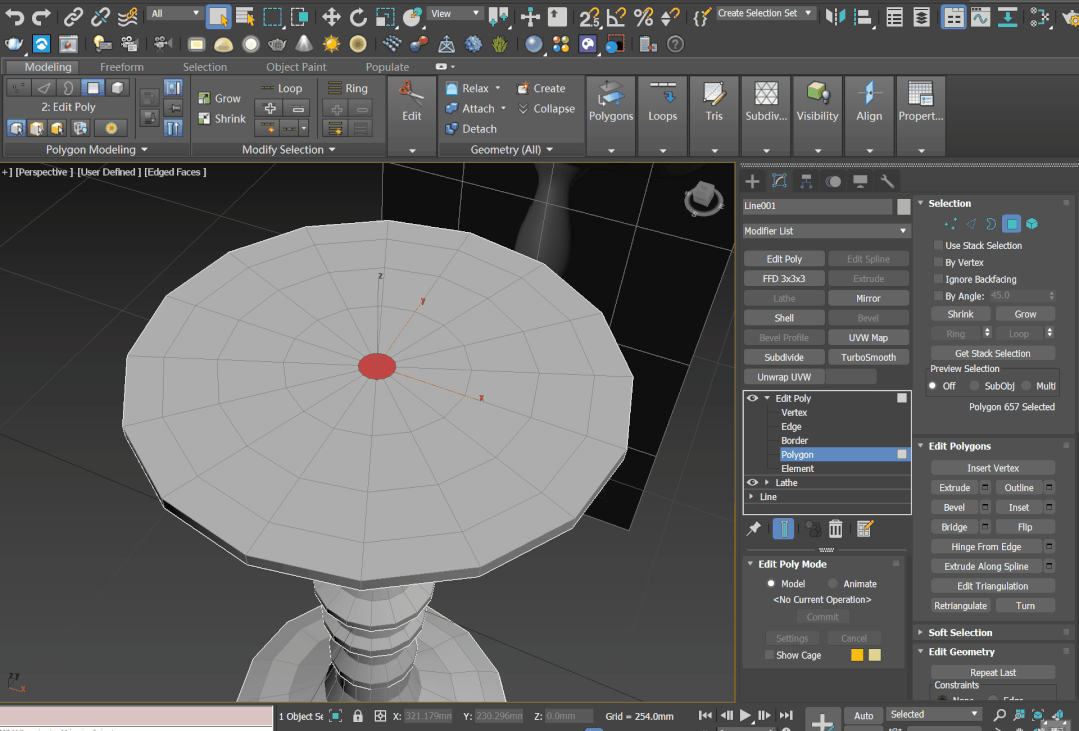Image resolution: width=1079 pixels, height=731 pixels.
Task: Open the Modifier List dropdown
Action: (x=826, y=231)
